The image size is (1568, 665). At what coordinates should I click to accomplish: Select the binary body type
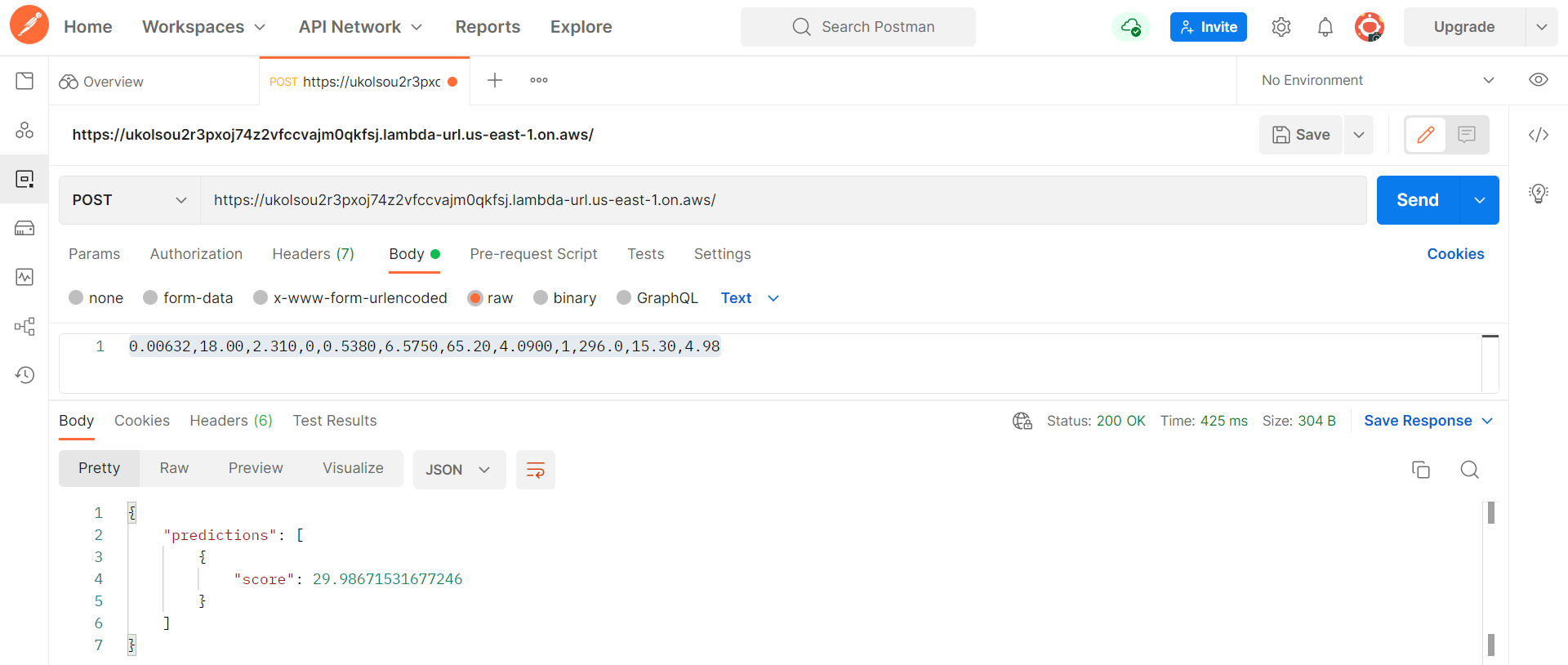point(541,297)
